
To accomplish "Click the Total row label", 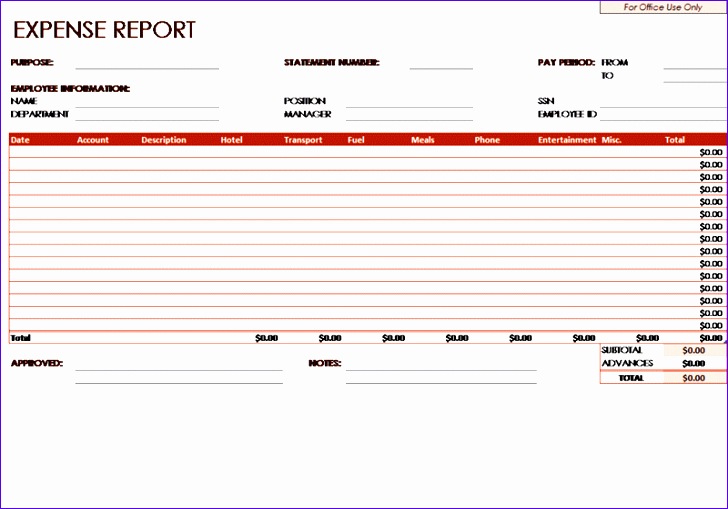I will (20, 338).
